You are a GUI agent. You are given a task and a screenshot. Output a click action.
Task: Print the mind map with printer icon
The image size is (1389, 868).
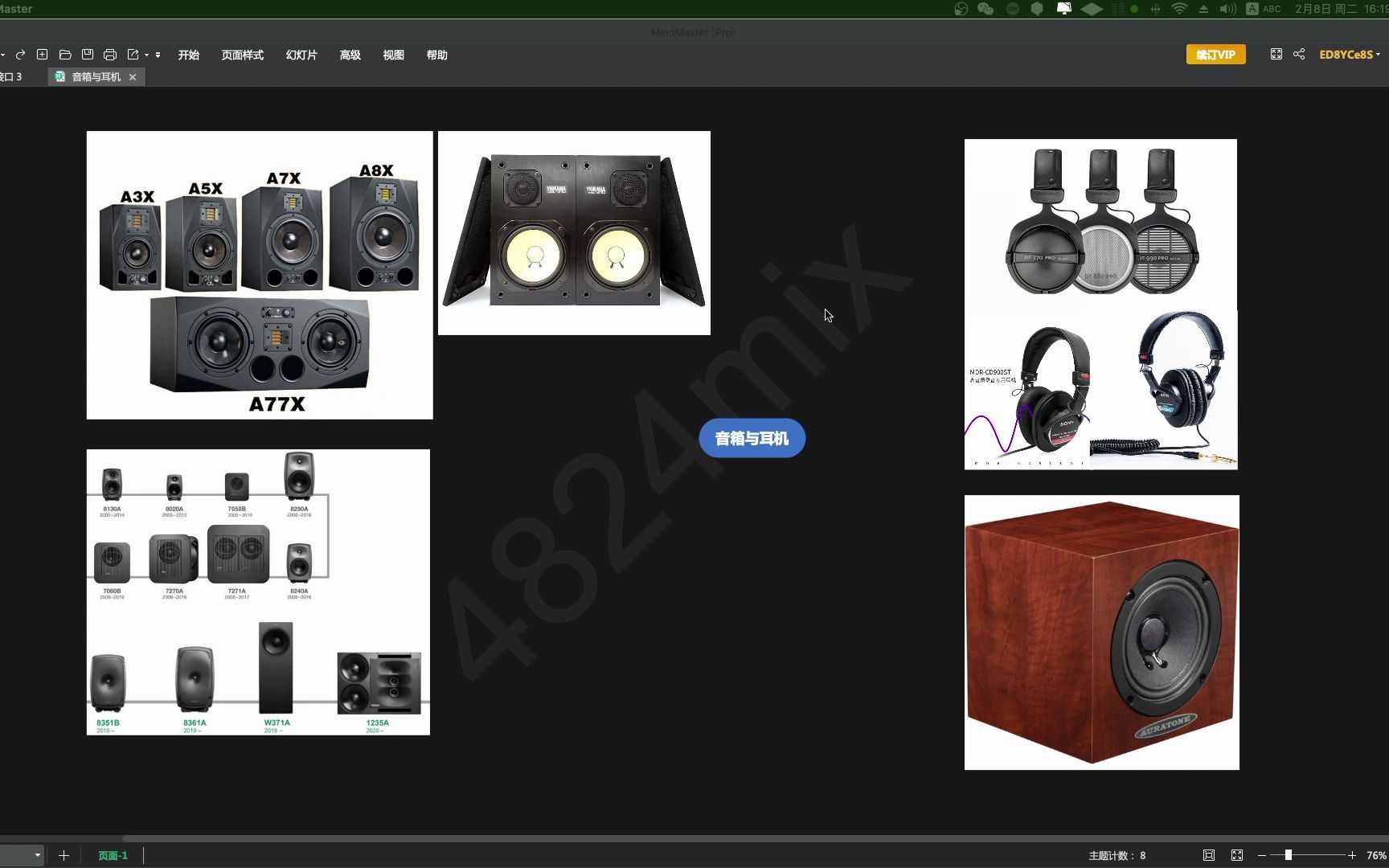[110, 55]
